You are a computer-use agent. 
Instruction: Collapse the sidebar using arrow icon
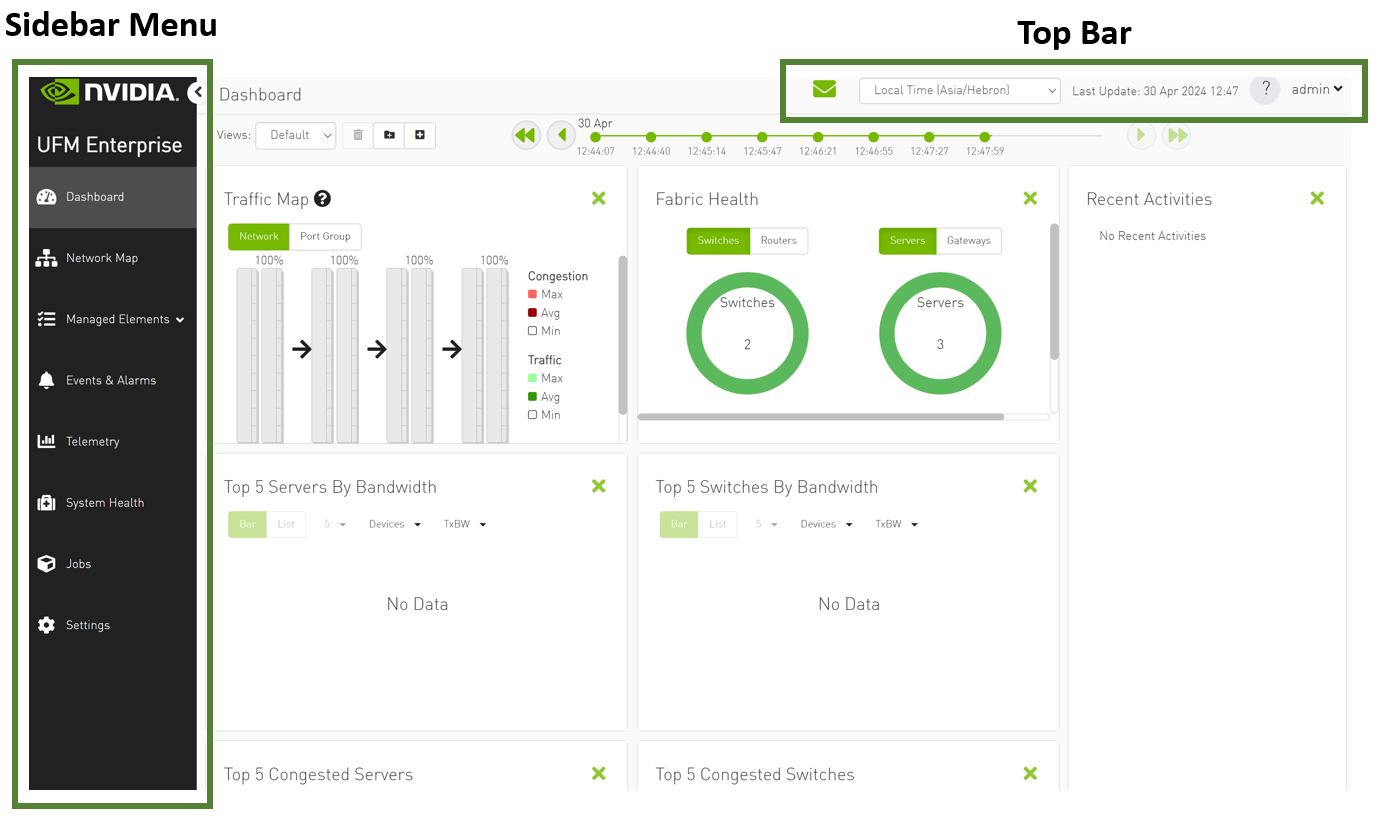[x=197, y=92]
